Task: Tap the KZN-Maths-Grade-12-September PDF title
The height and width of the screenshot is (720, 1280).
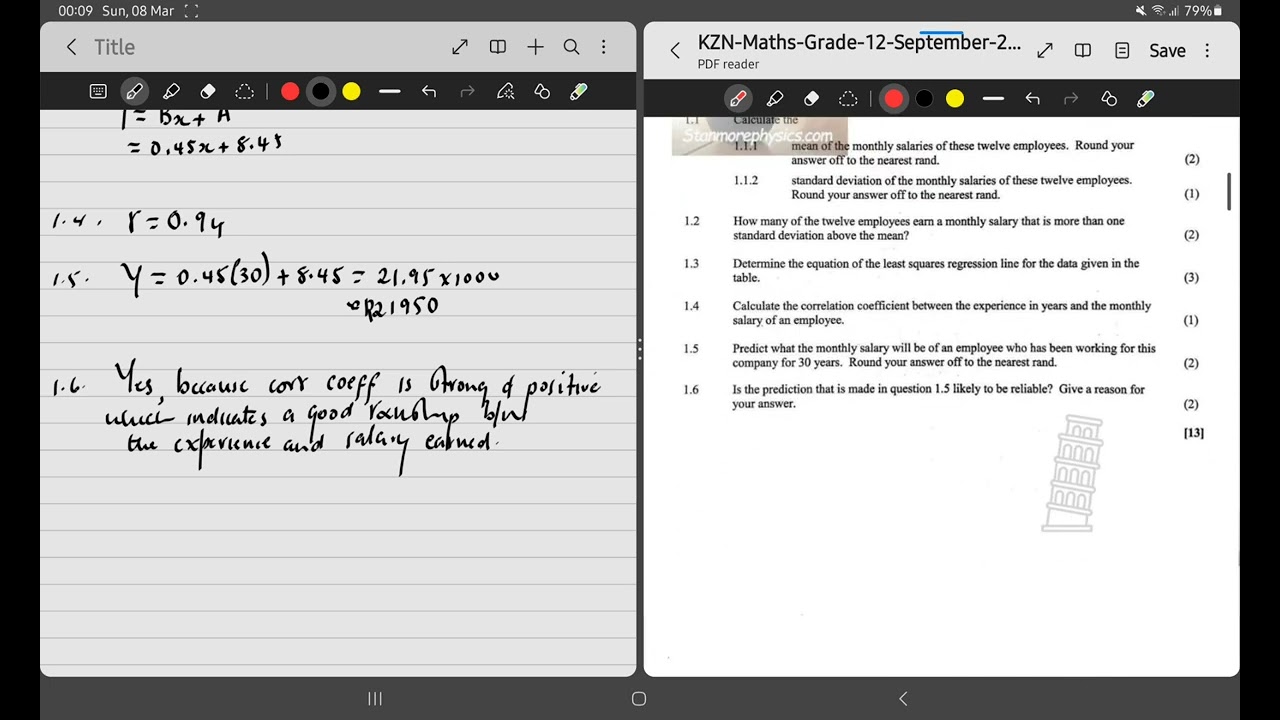Action: (859, 42)
